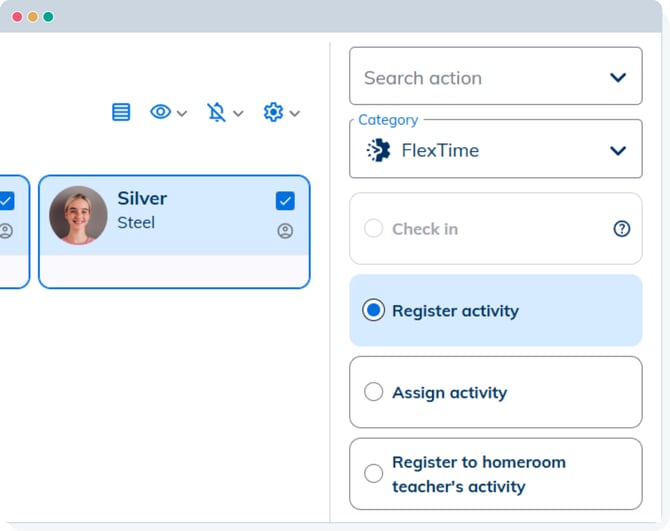Open the FlexTime Category dropdown

[618, 150]
